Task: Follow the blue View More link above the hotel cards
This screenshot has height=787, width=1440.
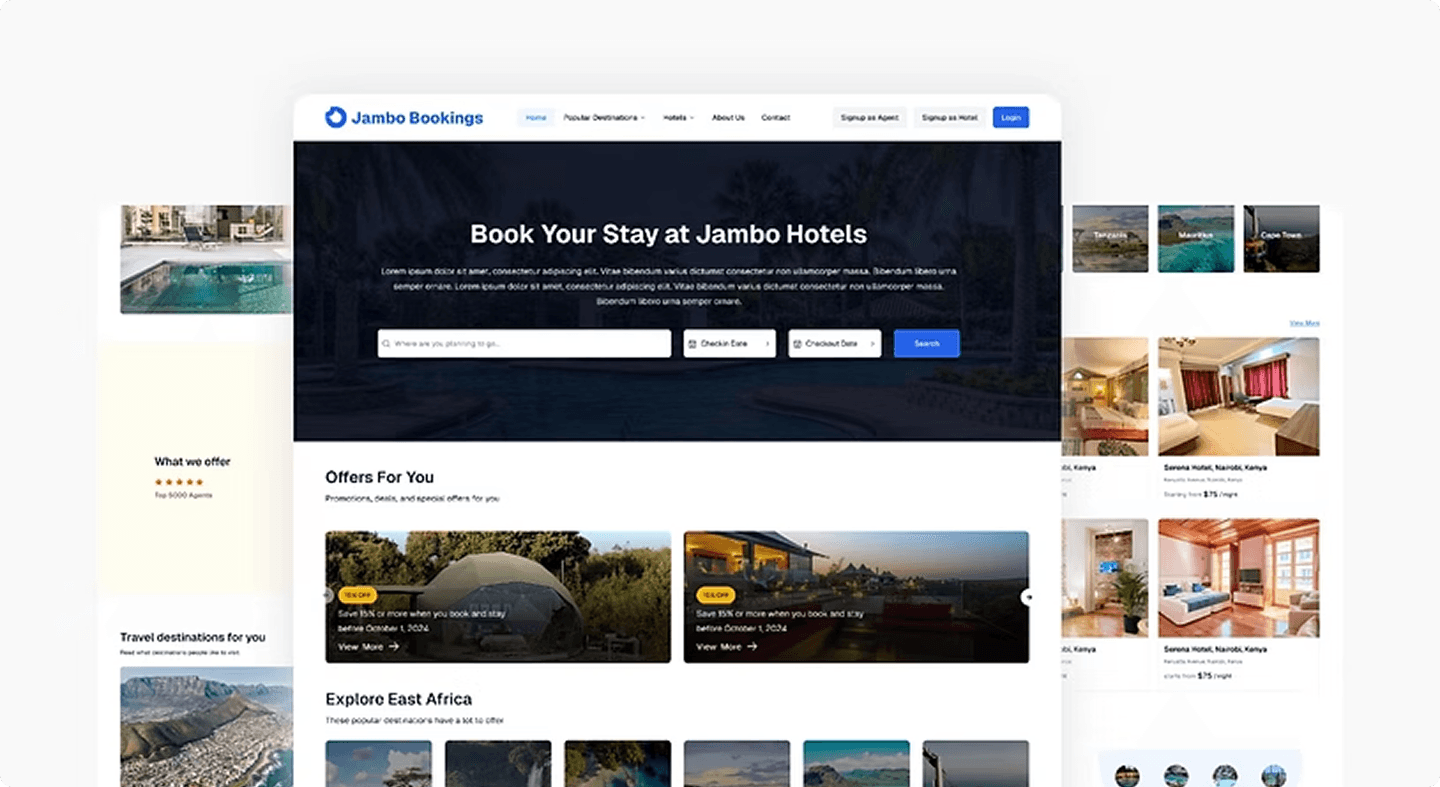Action: 1304,323
